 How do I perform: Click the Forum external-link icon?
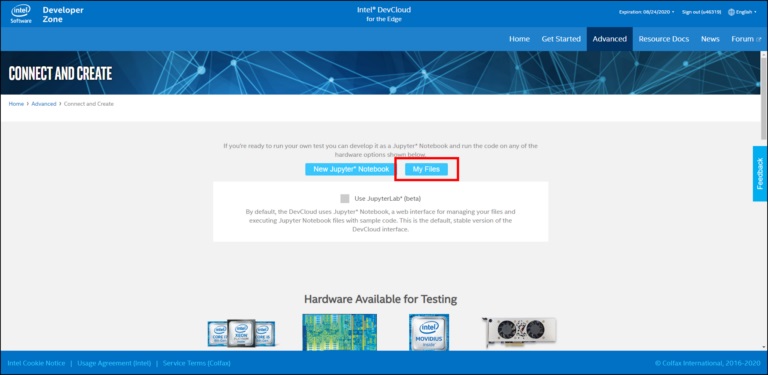pyautogui.click(x=759, y=40)
